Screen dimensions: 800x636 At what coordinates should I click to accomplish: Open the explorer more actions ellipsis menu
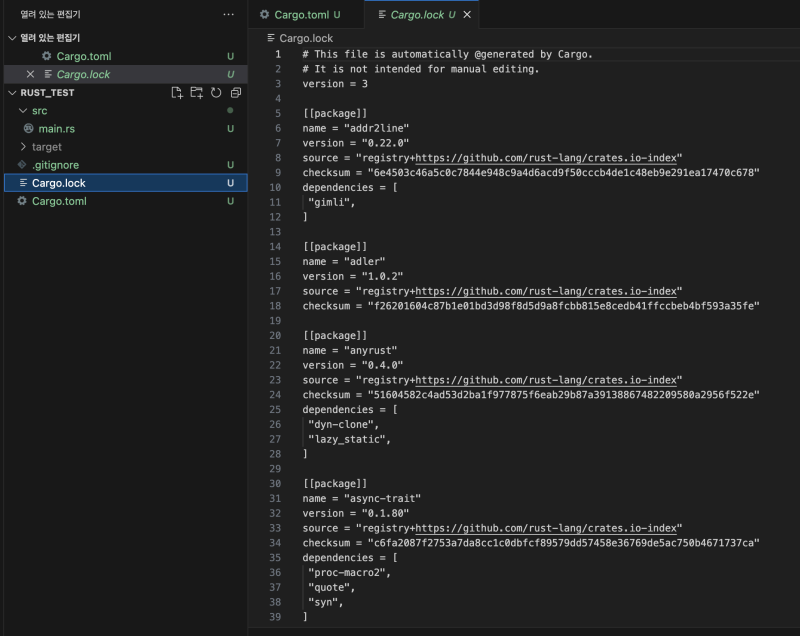point(228,15)
